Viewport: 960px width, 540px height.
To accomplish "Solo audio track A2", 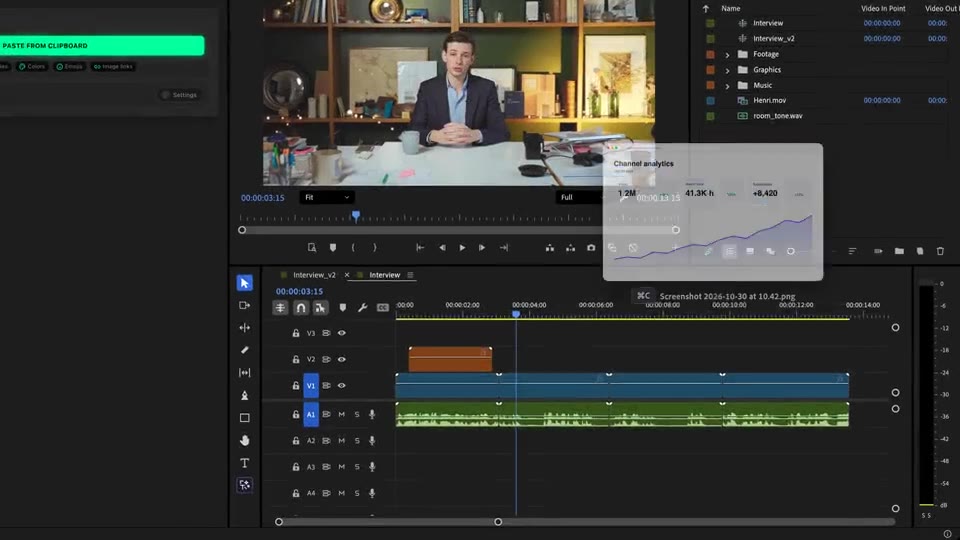I will (357, 441).
